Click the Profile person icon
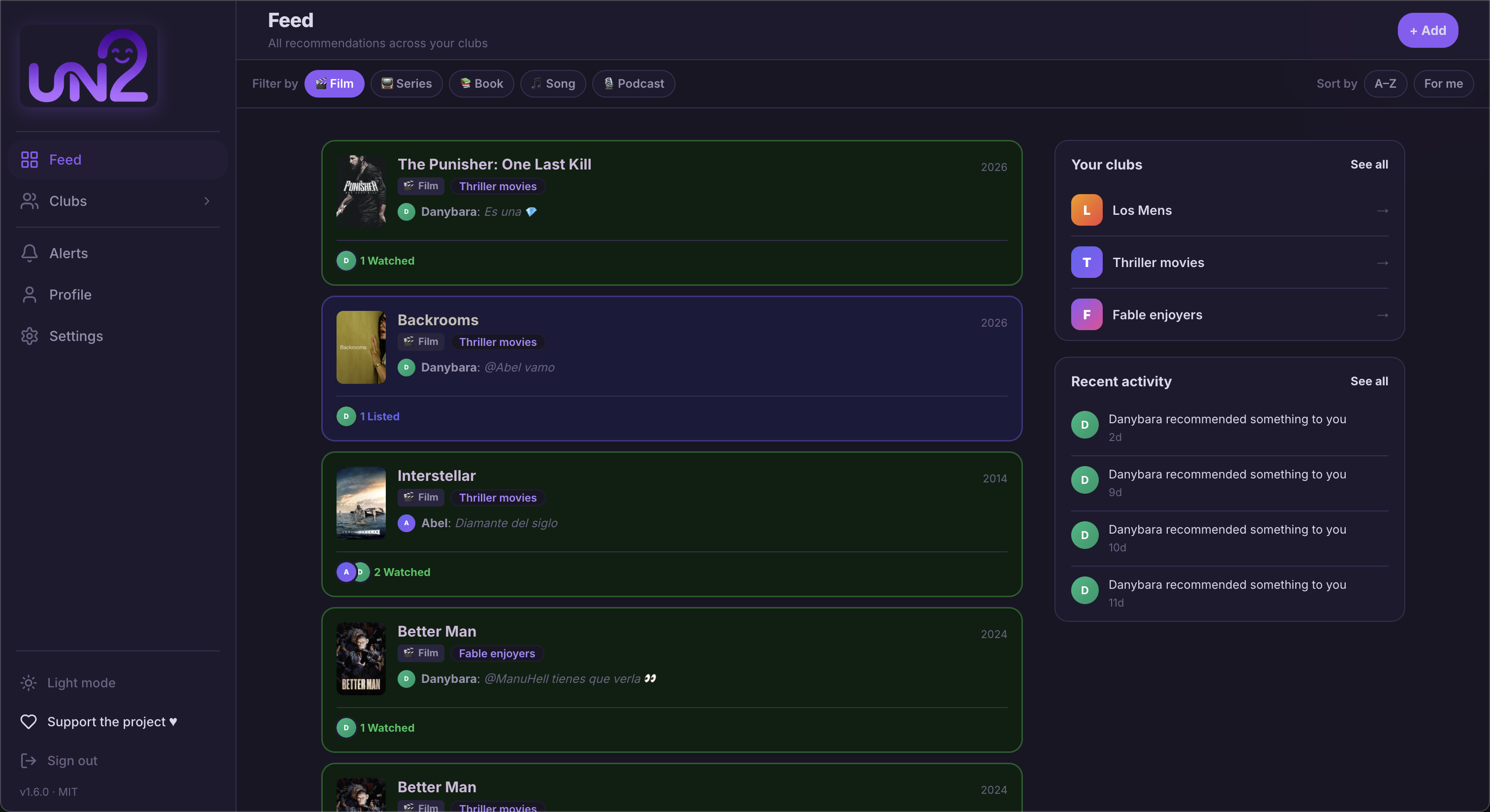 (x=29, y=295)
